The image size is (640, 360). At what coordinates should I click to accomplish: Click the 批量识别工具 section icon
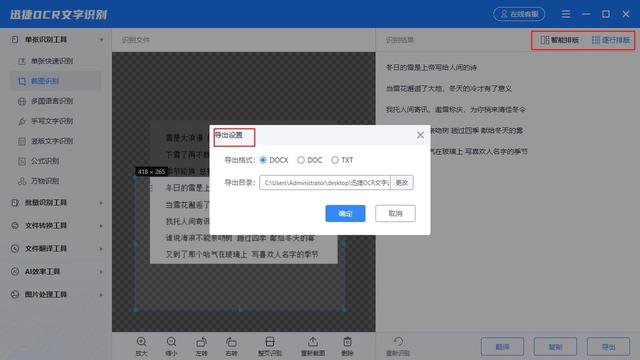[x=15, y=202]
